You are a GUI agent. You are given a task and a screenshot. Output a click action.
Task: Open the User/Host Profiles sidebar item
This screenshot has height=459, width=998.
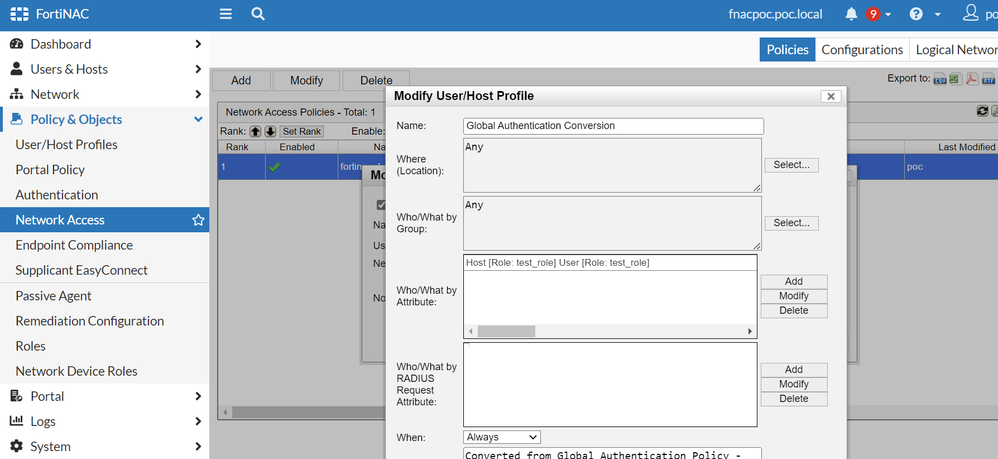click(67, 145)
